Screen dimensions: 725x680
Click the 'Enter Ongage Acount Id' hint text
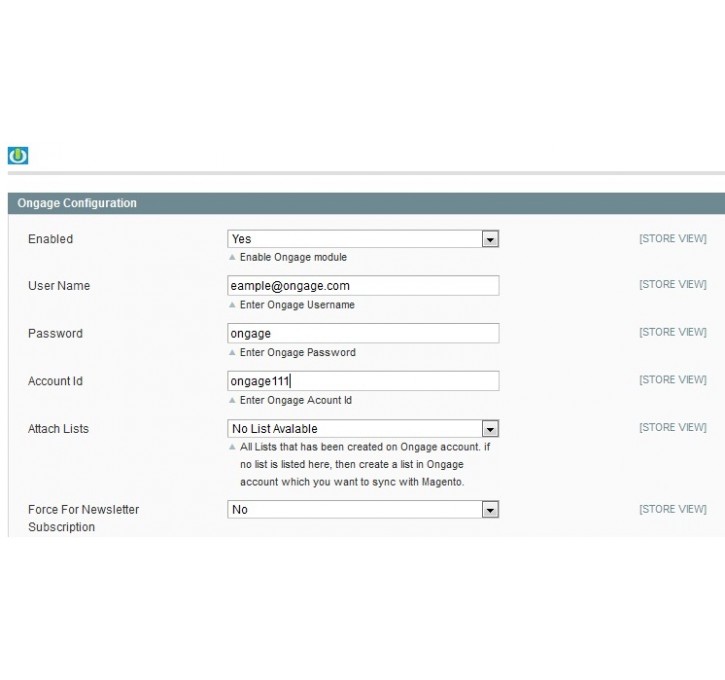coord(296,400)
